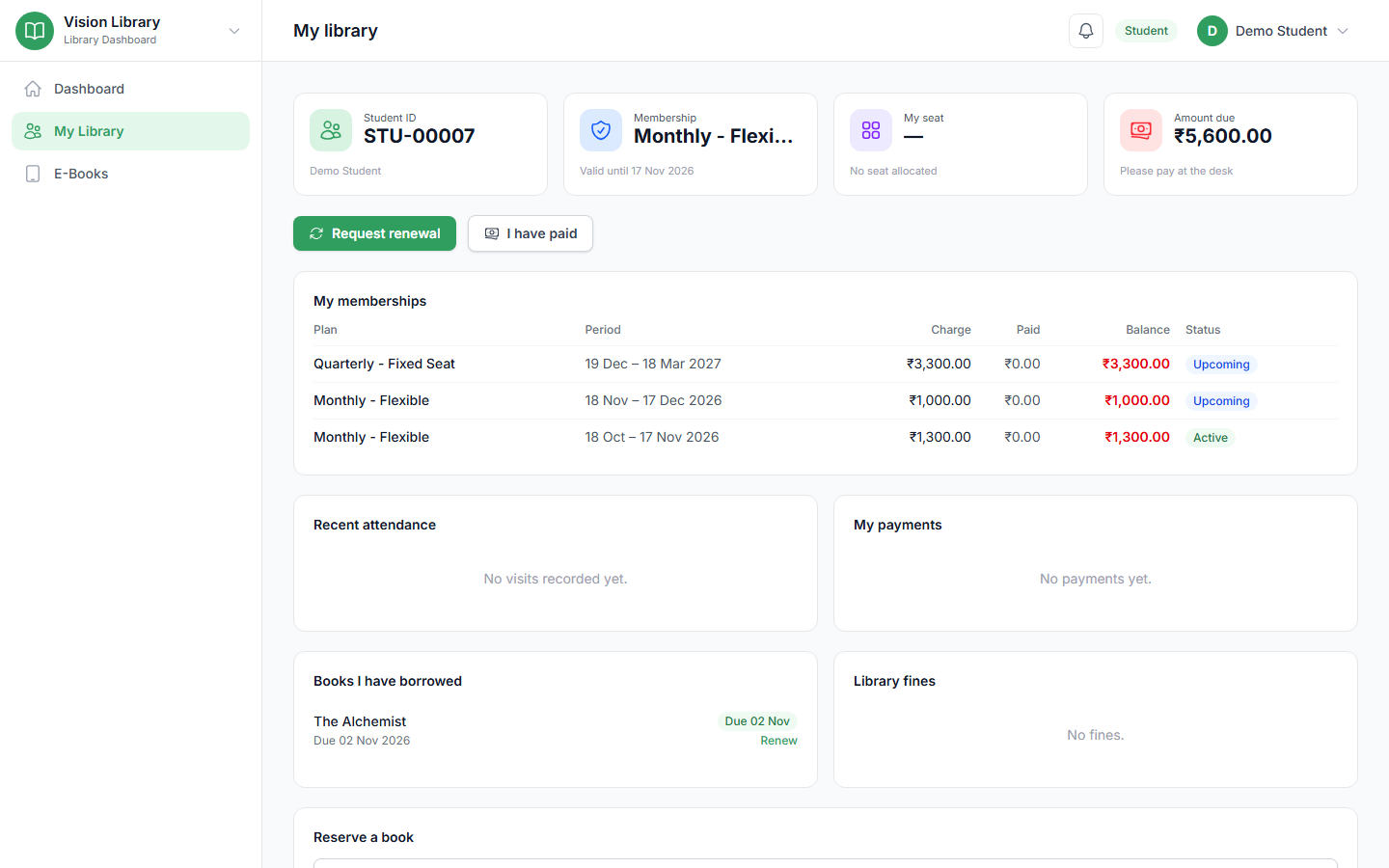Click the 18 Oct – 17 Nov 2026 period
This screenshot has height=868, width=1389.
652,438
